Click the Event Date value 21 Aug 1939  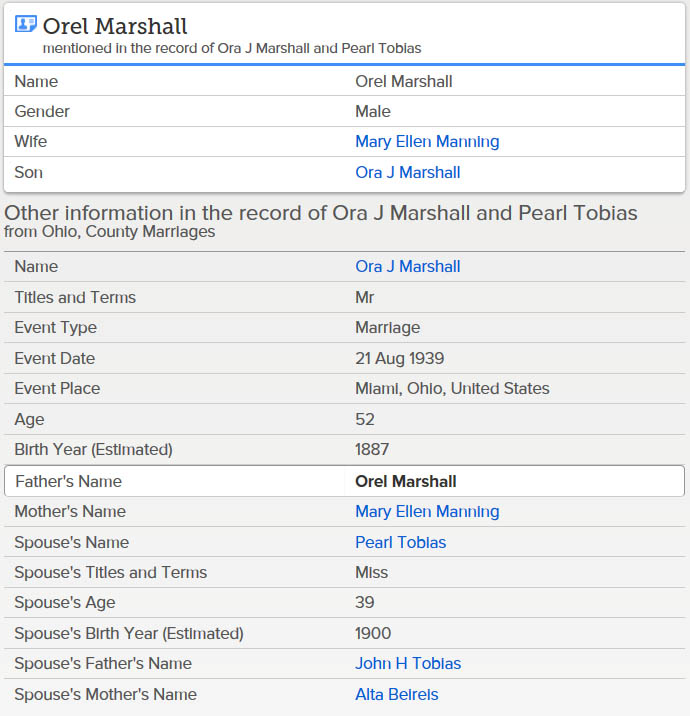(x=400, y=358)
